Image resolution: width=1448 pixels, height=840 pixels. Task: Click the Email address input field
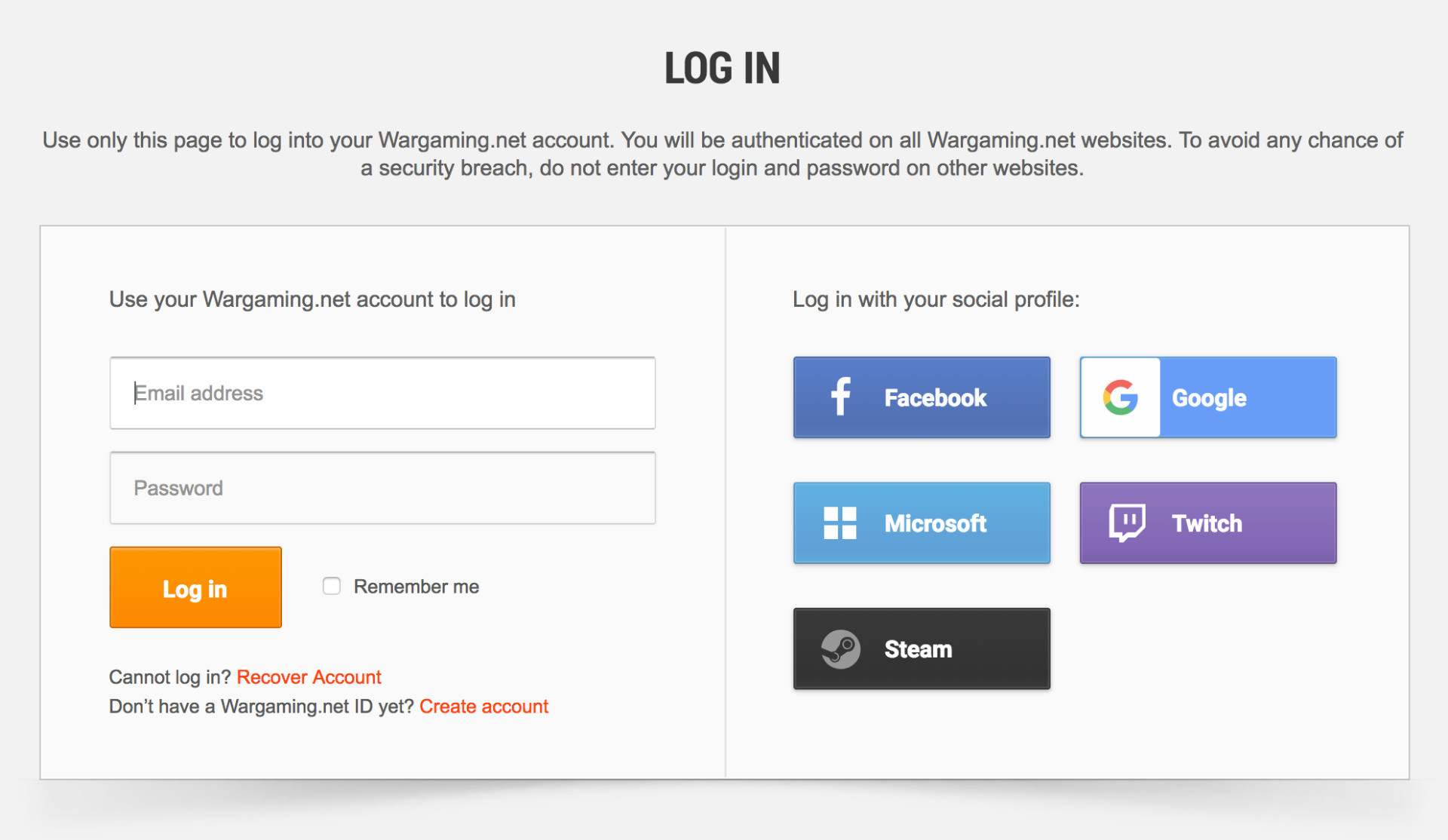coord(384,392)
